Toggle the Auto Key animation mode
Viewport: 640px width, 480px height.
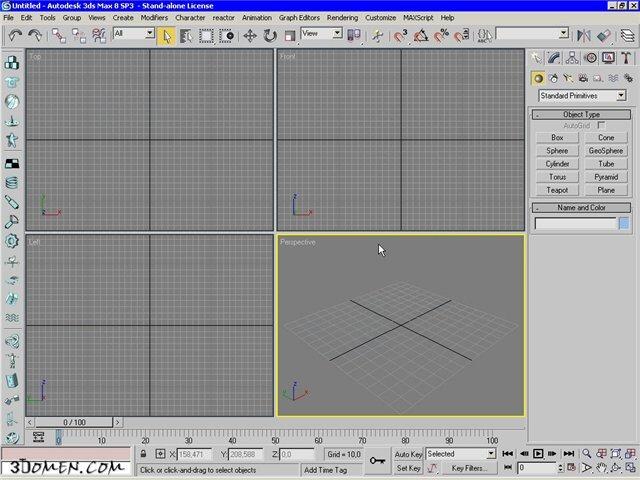(408, 454)
